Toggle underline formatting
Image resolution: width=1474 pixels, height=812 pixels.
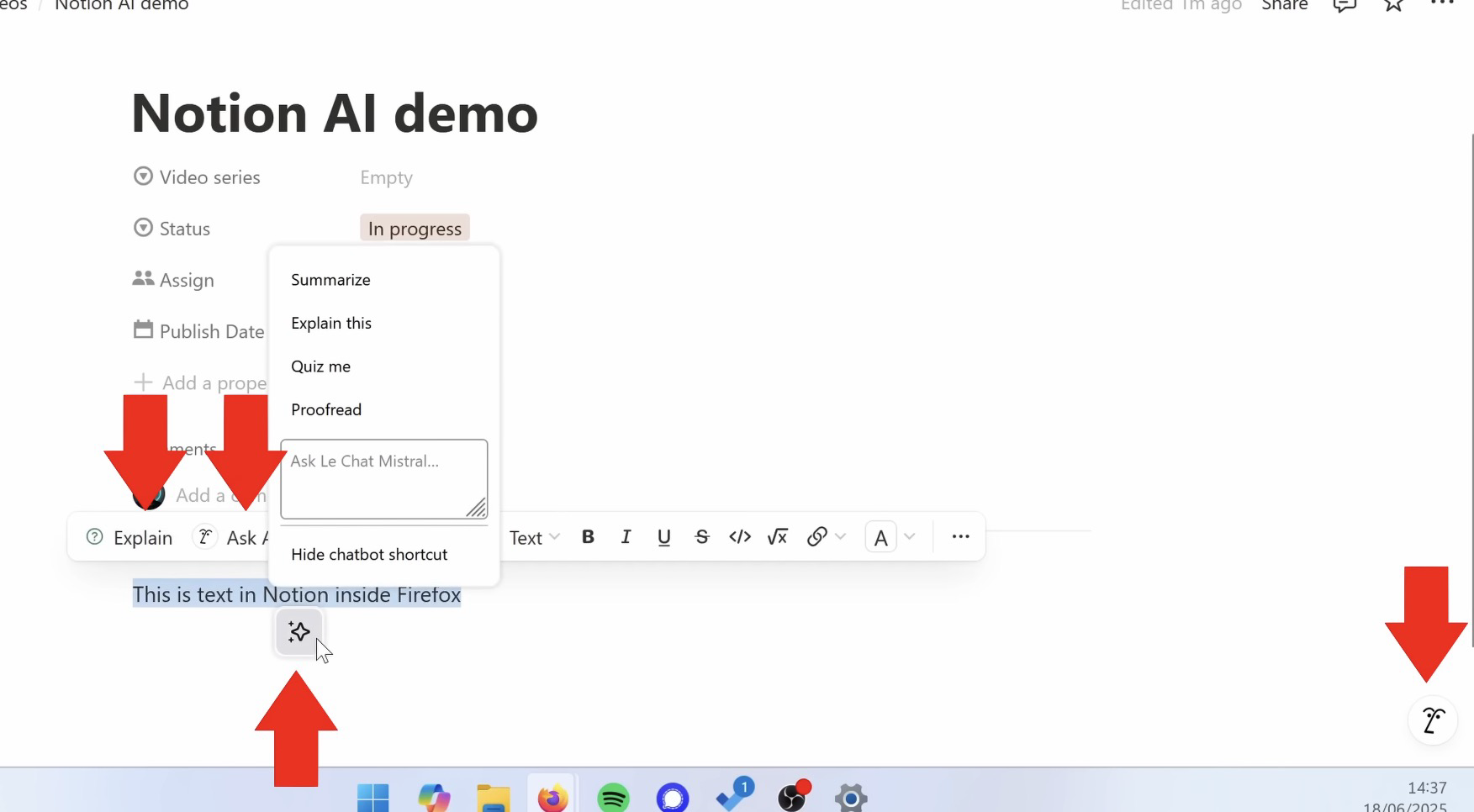(x=663, y=536)
